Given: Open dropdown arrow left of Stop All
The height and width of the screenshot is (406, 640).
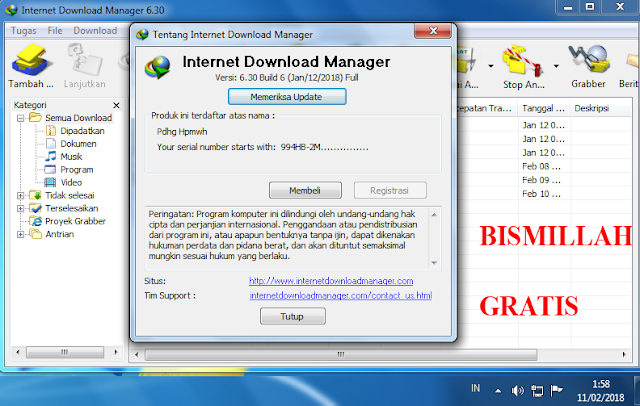Looking at the screenshot, I should point(490,65).
